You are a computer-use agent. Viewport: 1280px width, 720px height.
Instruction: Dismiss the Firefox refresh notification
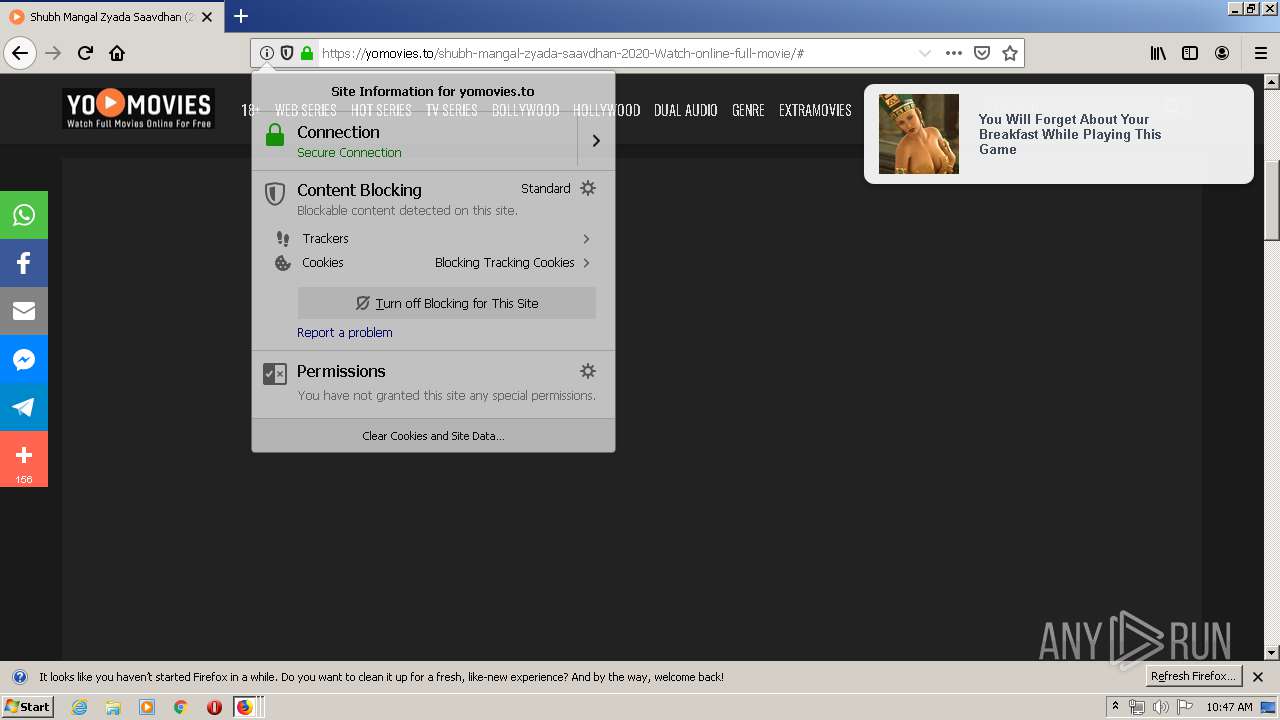click(1258, 677)
